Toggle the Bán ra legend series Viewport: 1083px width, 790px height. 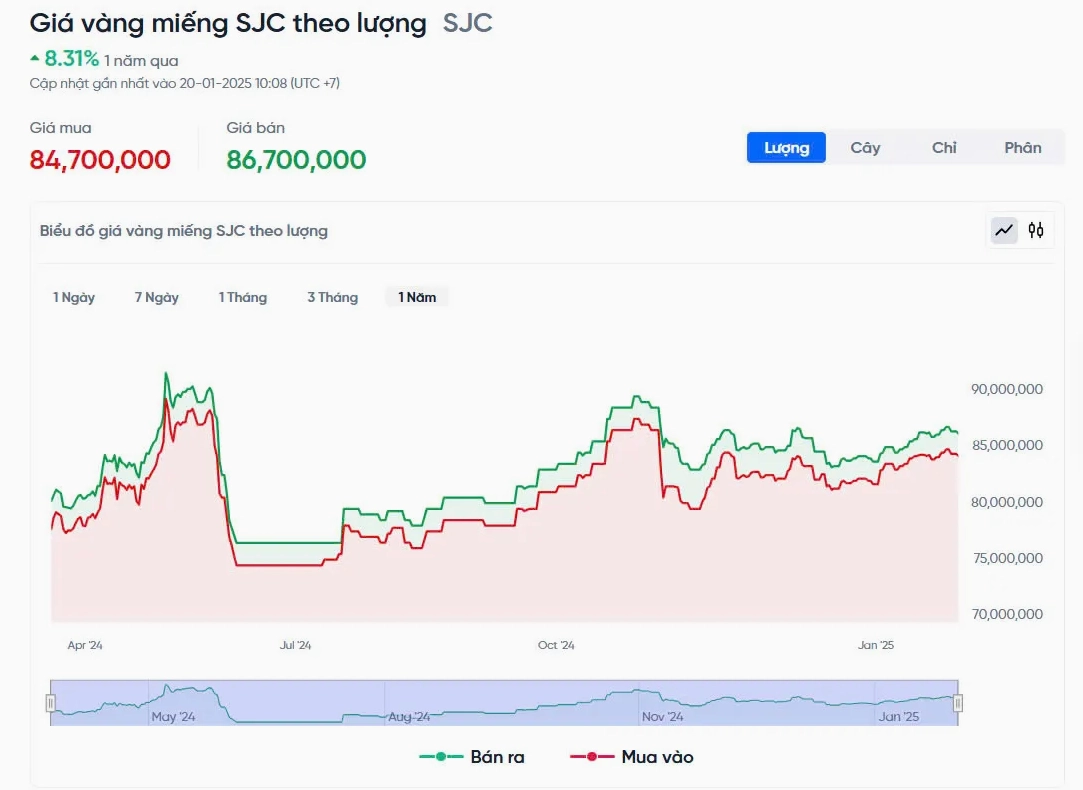[x=472, y=757]
